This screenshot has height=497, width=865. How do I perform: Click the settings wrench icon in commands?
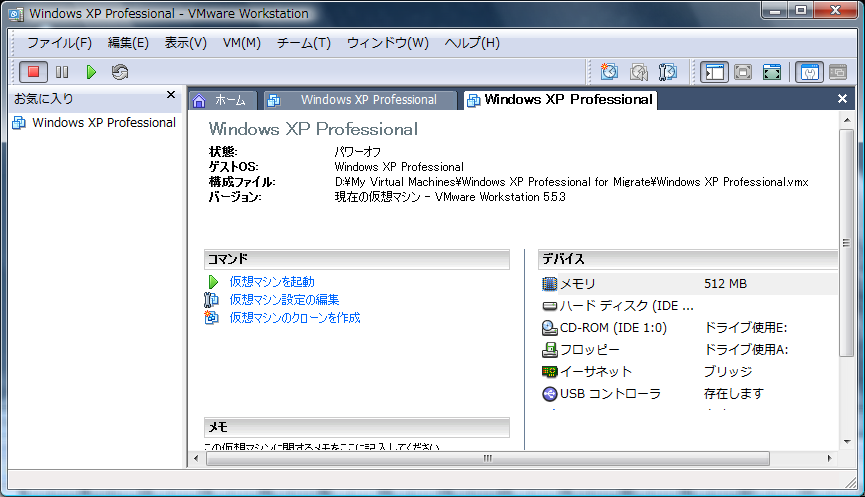click(x=211, y=300)
